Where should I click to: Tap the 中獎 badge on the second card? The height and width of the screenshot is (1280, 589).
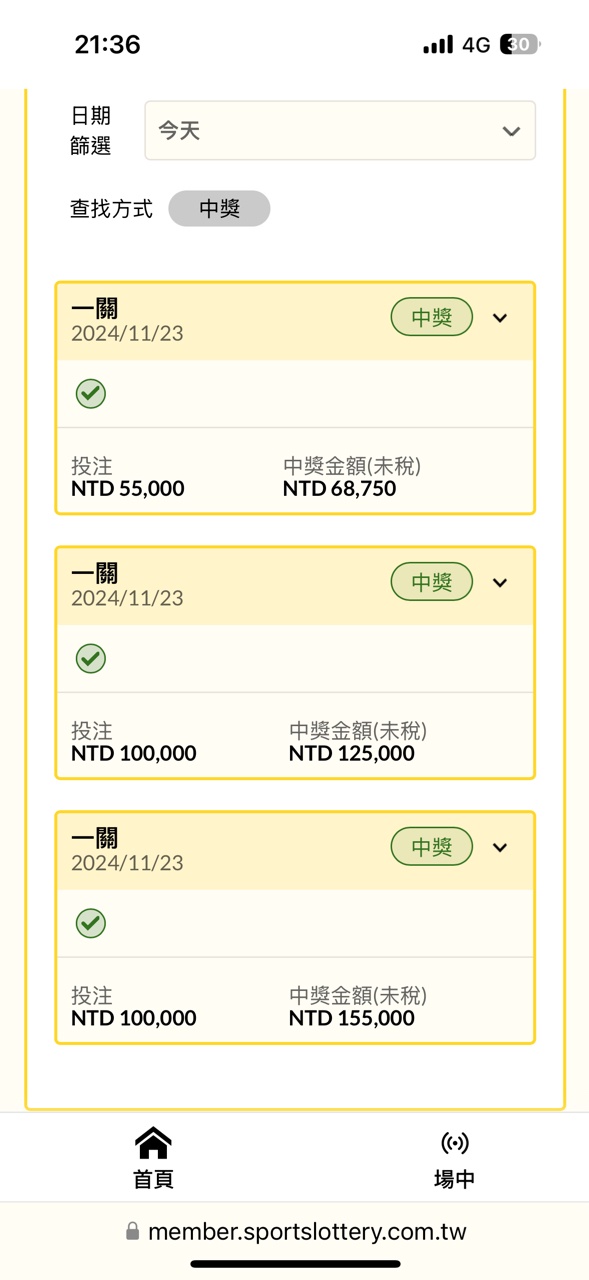coord(432,582)
